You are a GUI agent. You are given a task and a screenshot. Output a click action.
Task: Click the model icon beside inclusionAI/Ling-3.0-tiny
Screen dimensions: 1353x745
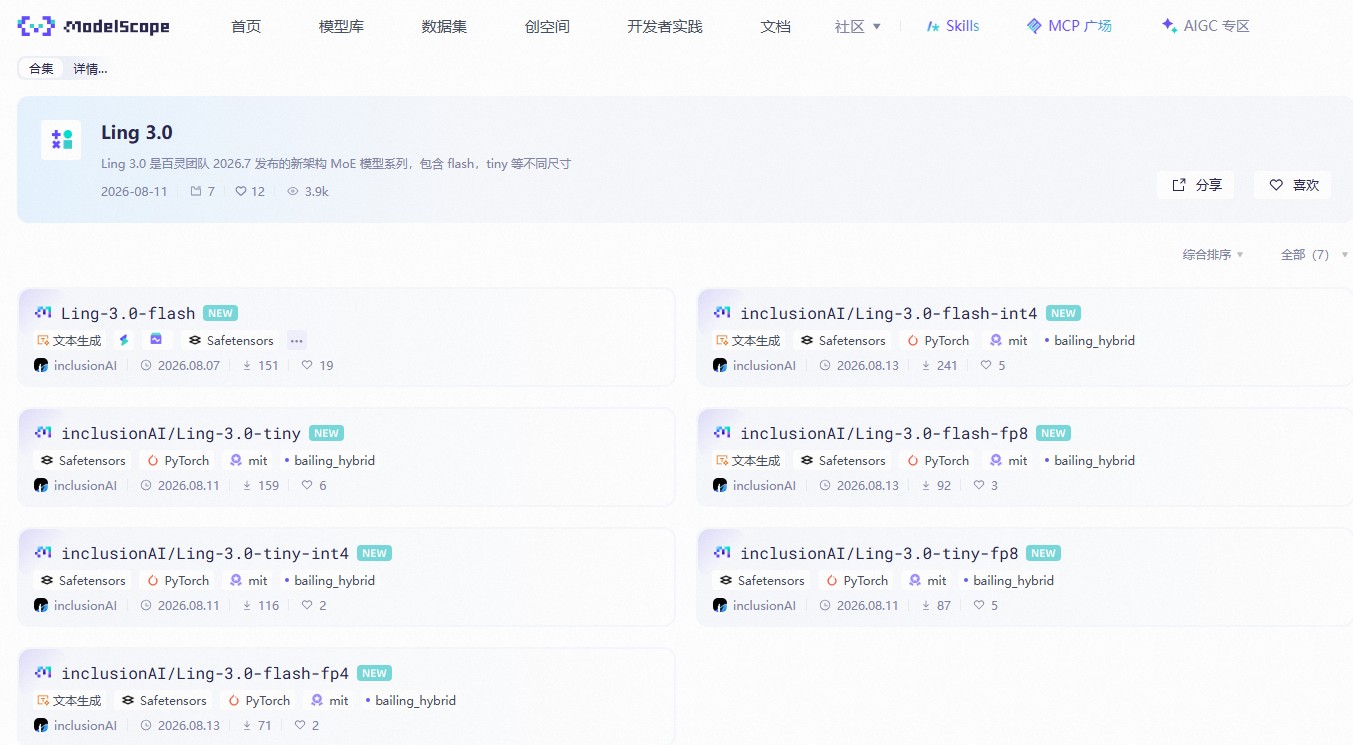pos(43,433)
